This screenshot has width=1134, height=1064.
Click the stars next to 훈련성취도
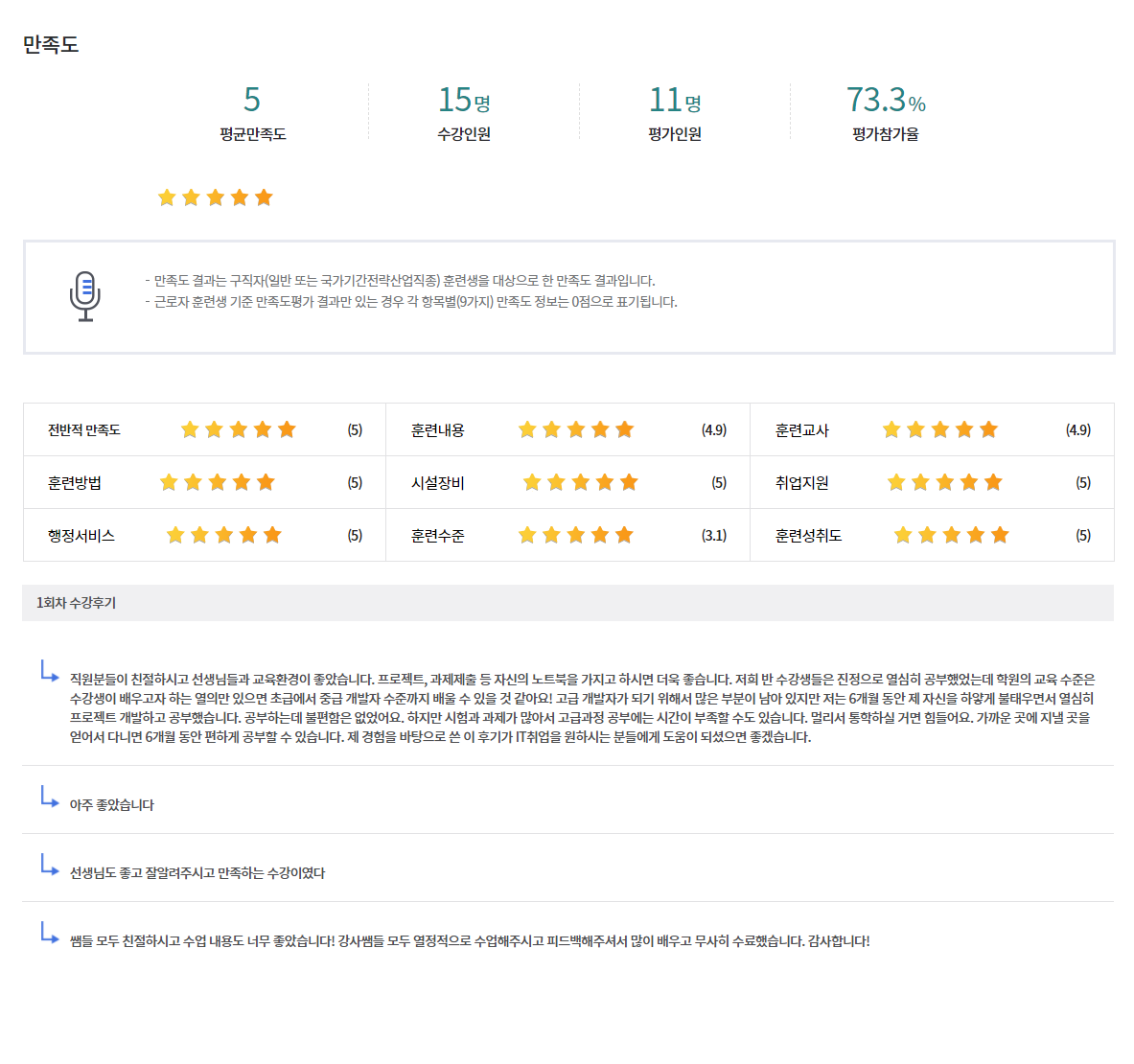(x=951, y=535)
